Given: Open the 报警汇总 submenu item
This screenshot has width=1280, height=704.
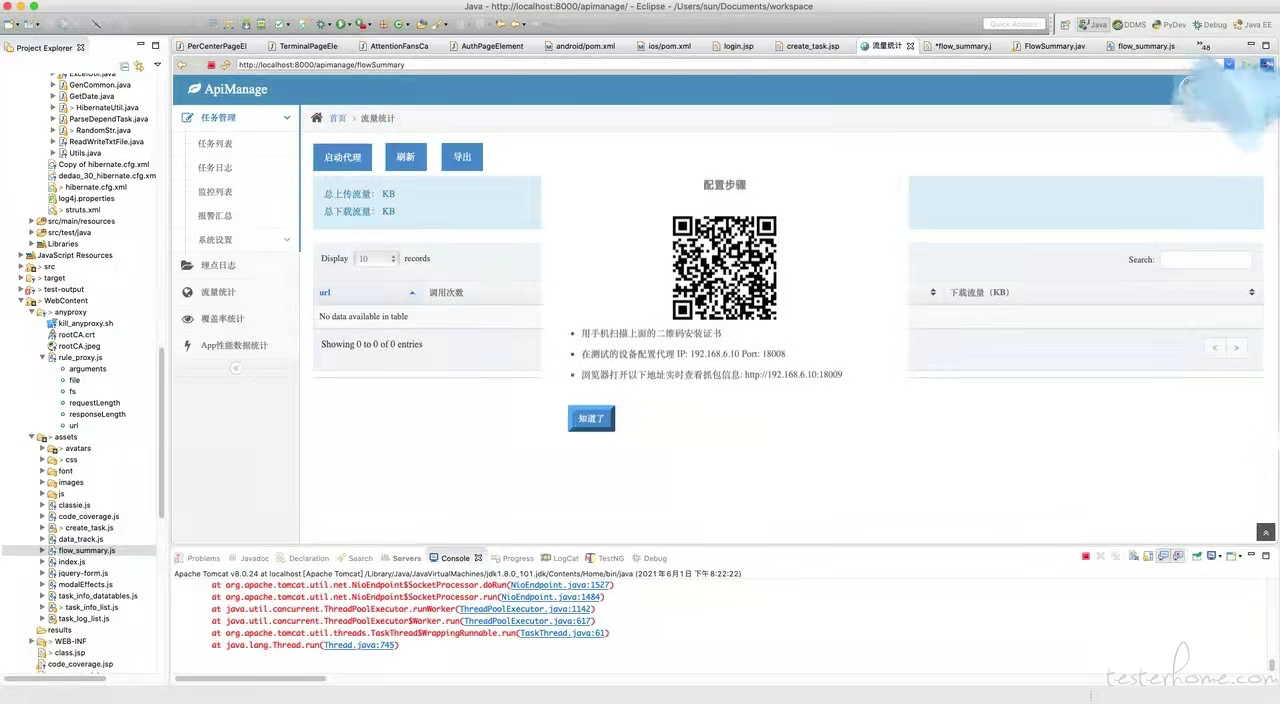Looking at the screenshot, I should click(x=215, y=216).
